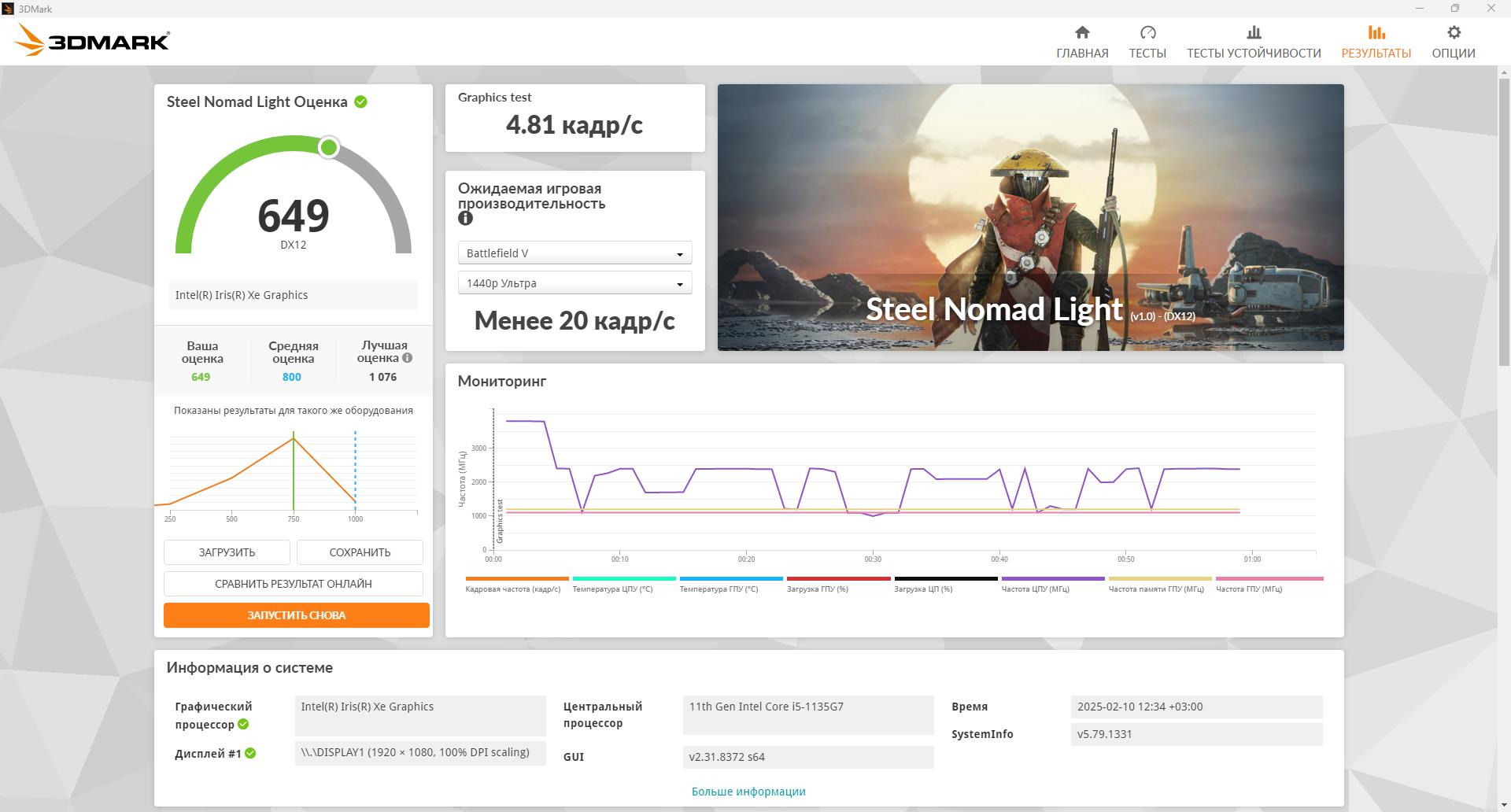Image resolution: width=1511 pixels, height=812 pixels.
Task: Click the Steel Nomad Light banner image
Action: click(x=1030, y=217)
